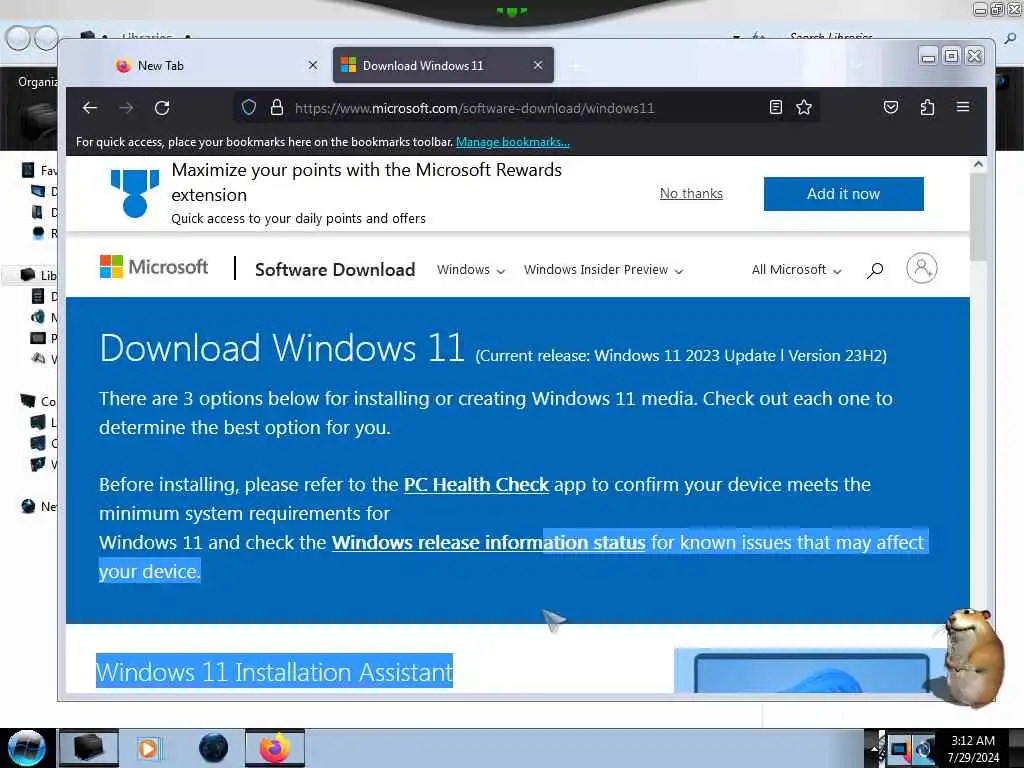This screenshot has width=1024, height=768.
Task: Expand All Microsoft dropdown menu
Action: [x=797, y=270]
